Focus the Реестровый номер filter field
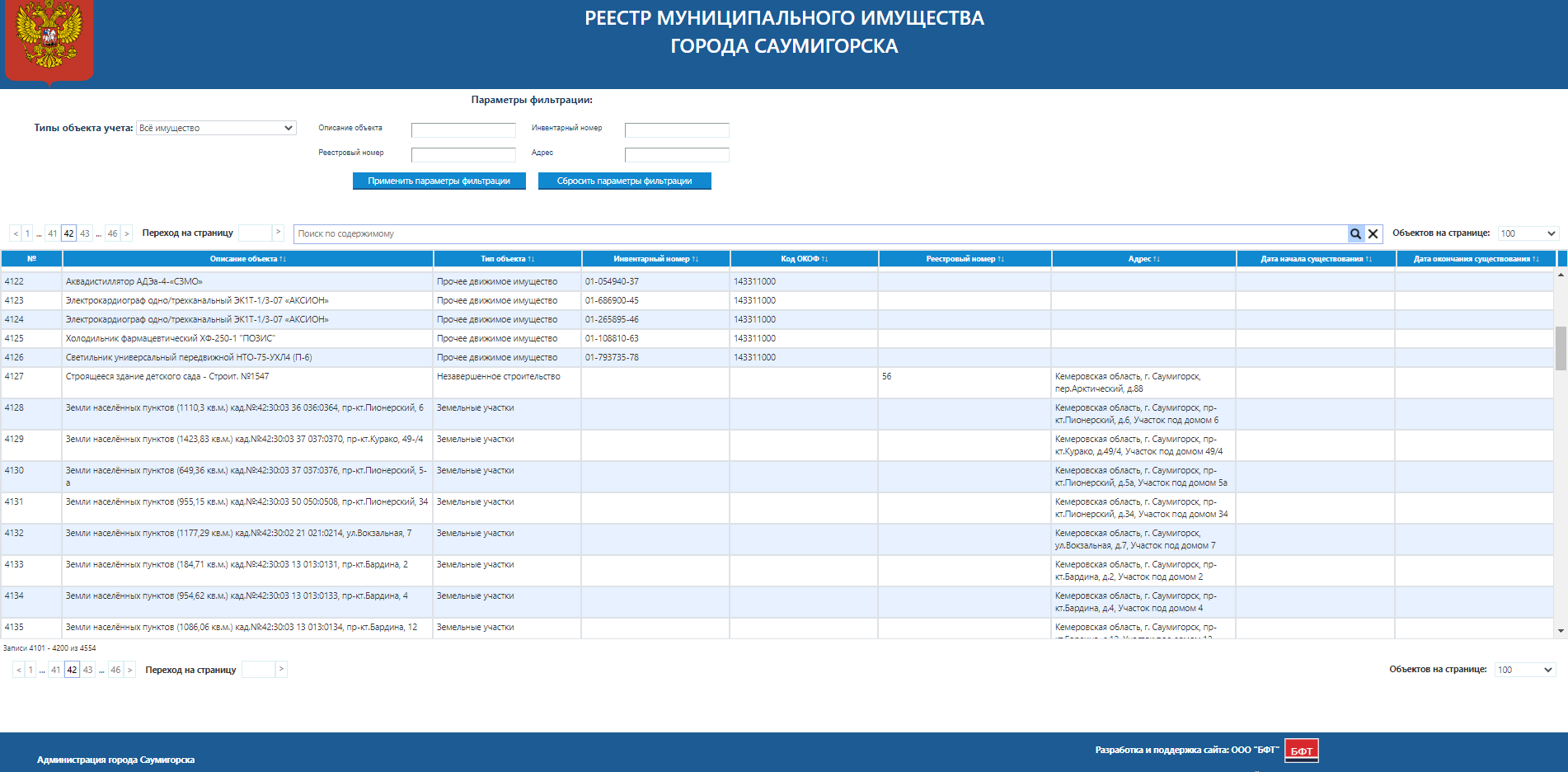The width and height of the screenshot is (1568, 772). coord(463,155)
